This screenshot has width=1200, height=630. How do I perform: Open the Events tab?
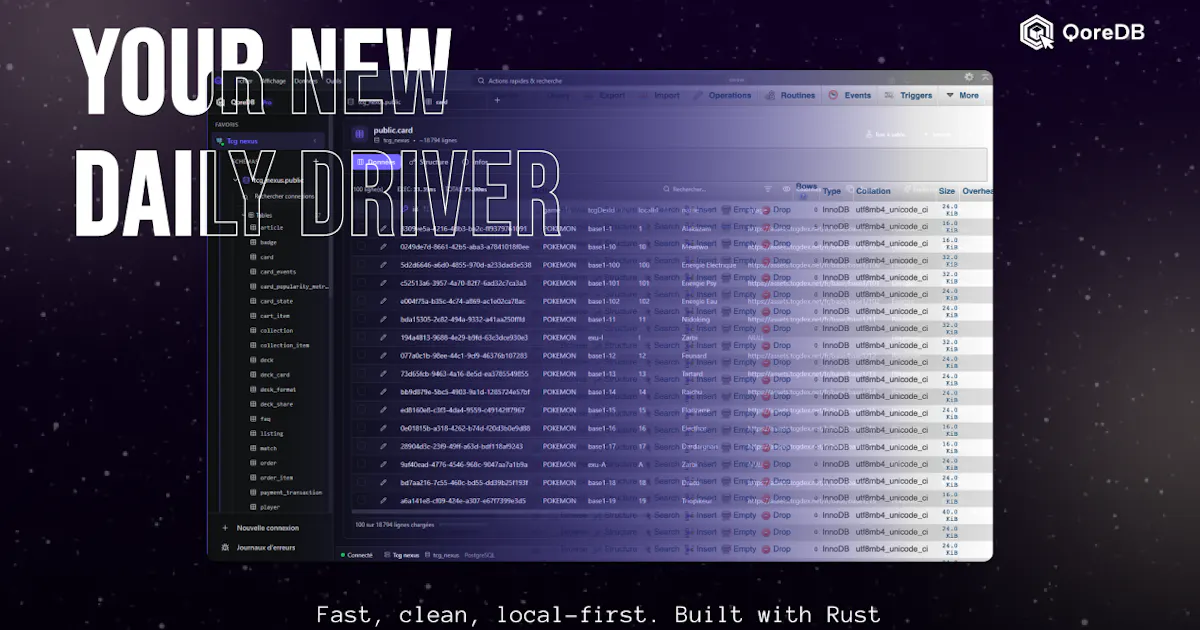850,96
